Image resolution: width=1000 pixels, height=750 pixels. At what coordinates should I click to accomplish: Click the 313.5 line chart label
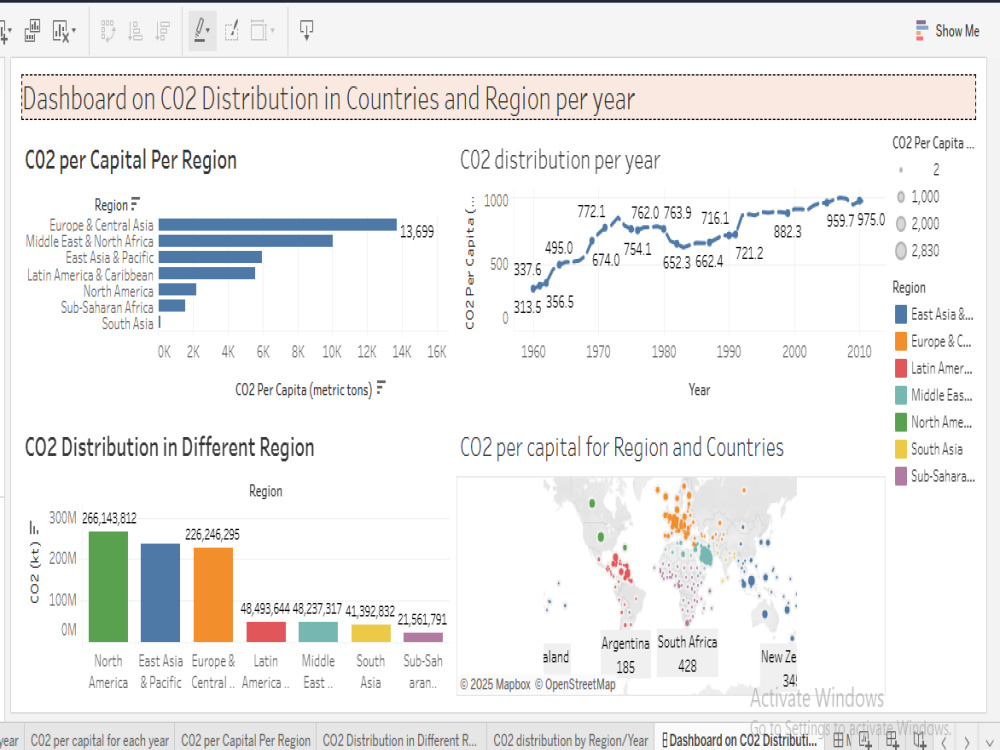pos(527,307)
